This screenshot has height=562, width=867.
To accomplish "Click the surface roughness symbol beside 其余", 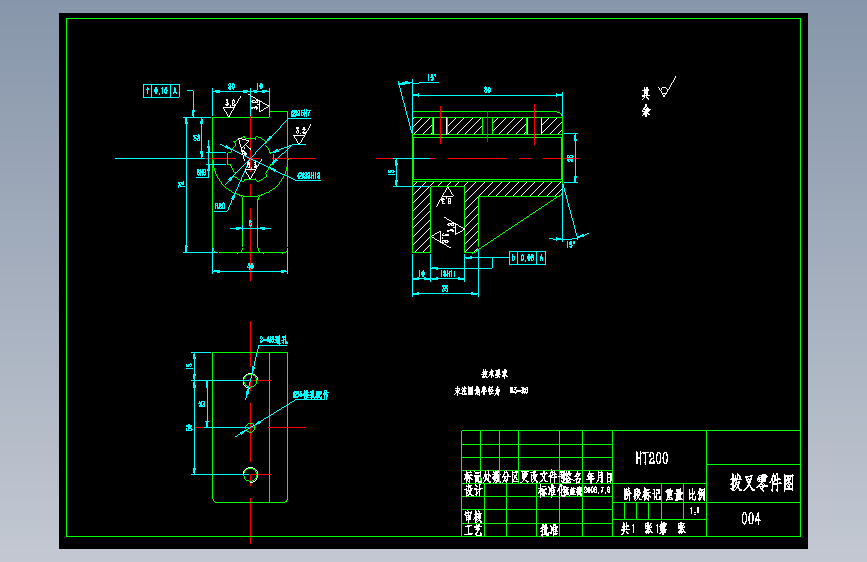I will pyautogui.click(x=667, y=87).
